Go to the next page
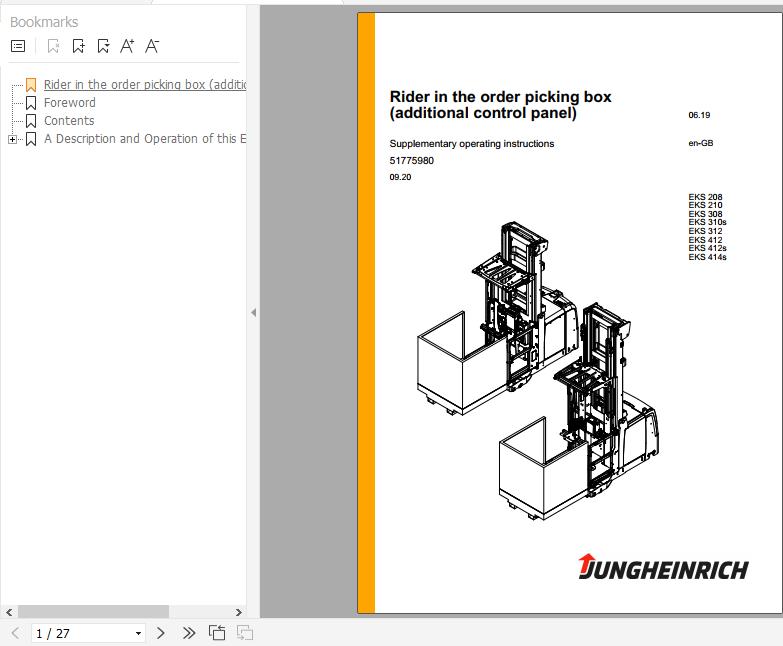The width and height of the screenshot is (783, 646). (160, 633)
